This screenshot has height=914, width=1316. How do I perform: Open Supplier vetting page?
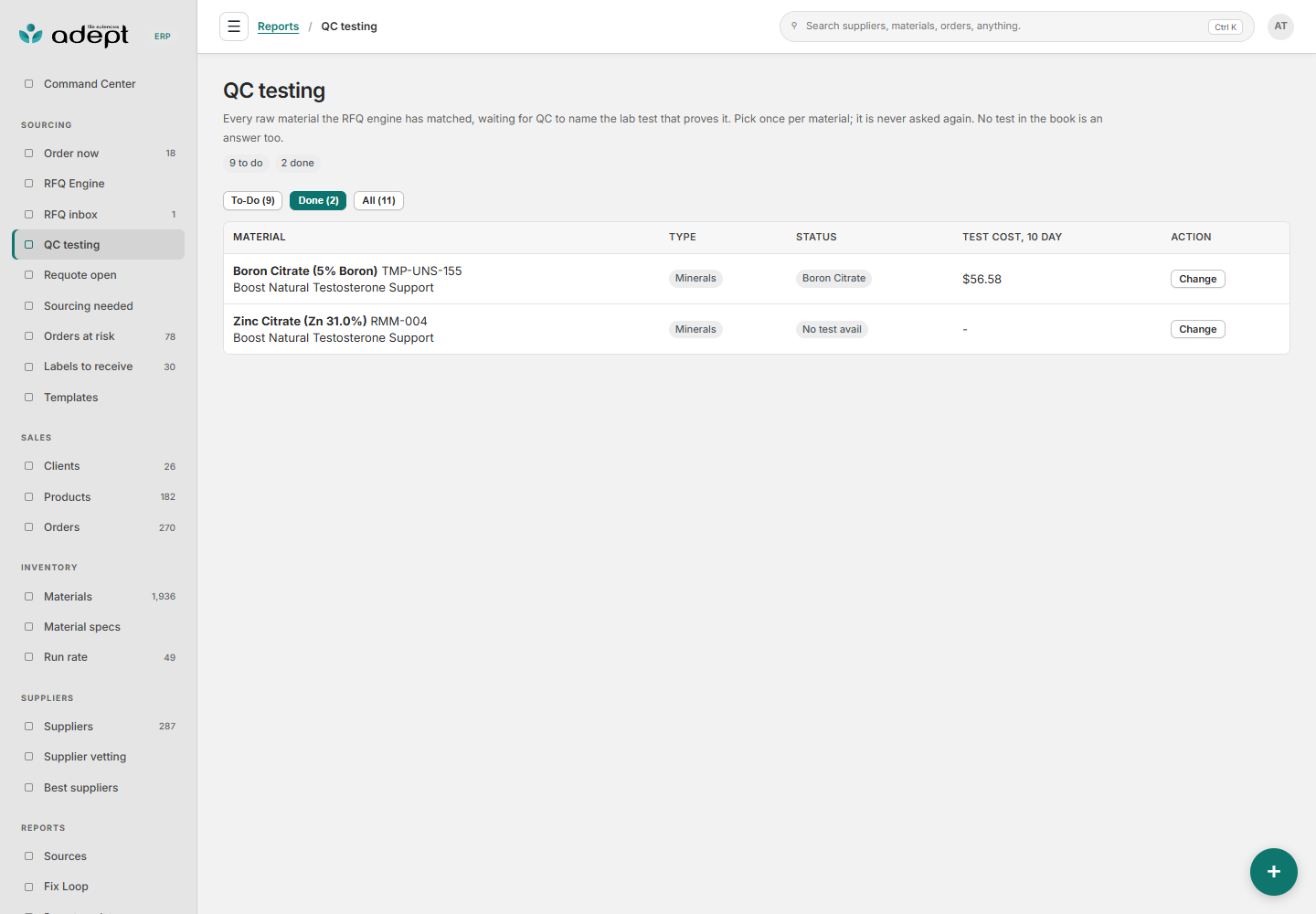99,757
